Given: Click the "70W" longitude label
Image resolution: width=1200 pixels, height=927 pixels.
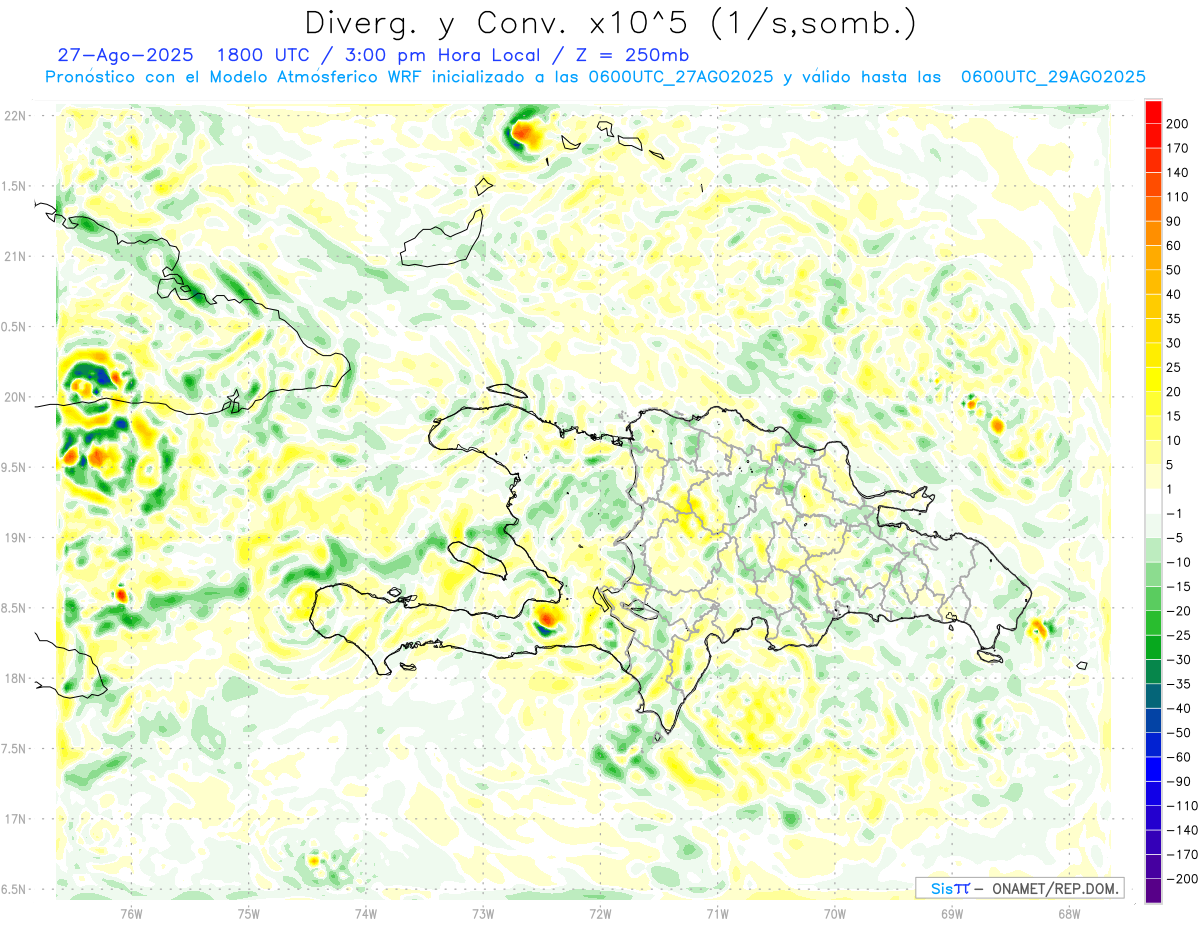Looking at the screenshot, I should (x=834, y=913).
